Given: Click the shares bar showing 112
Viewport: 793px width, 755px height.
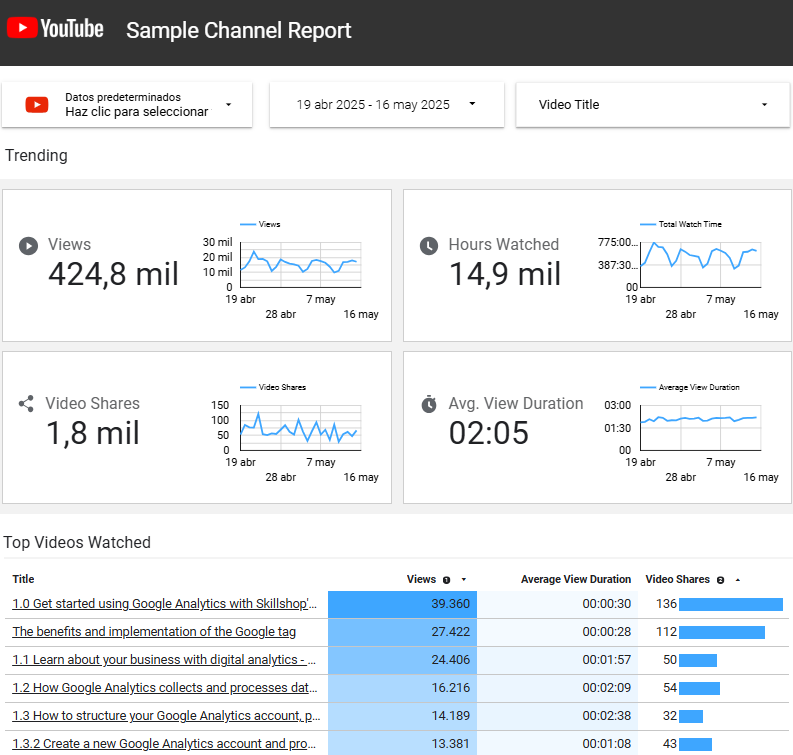Looking at the screenshot, I should [722, 632].
